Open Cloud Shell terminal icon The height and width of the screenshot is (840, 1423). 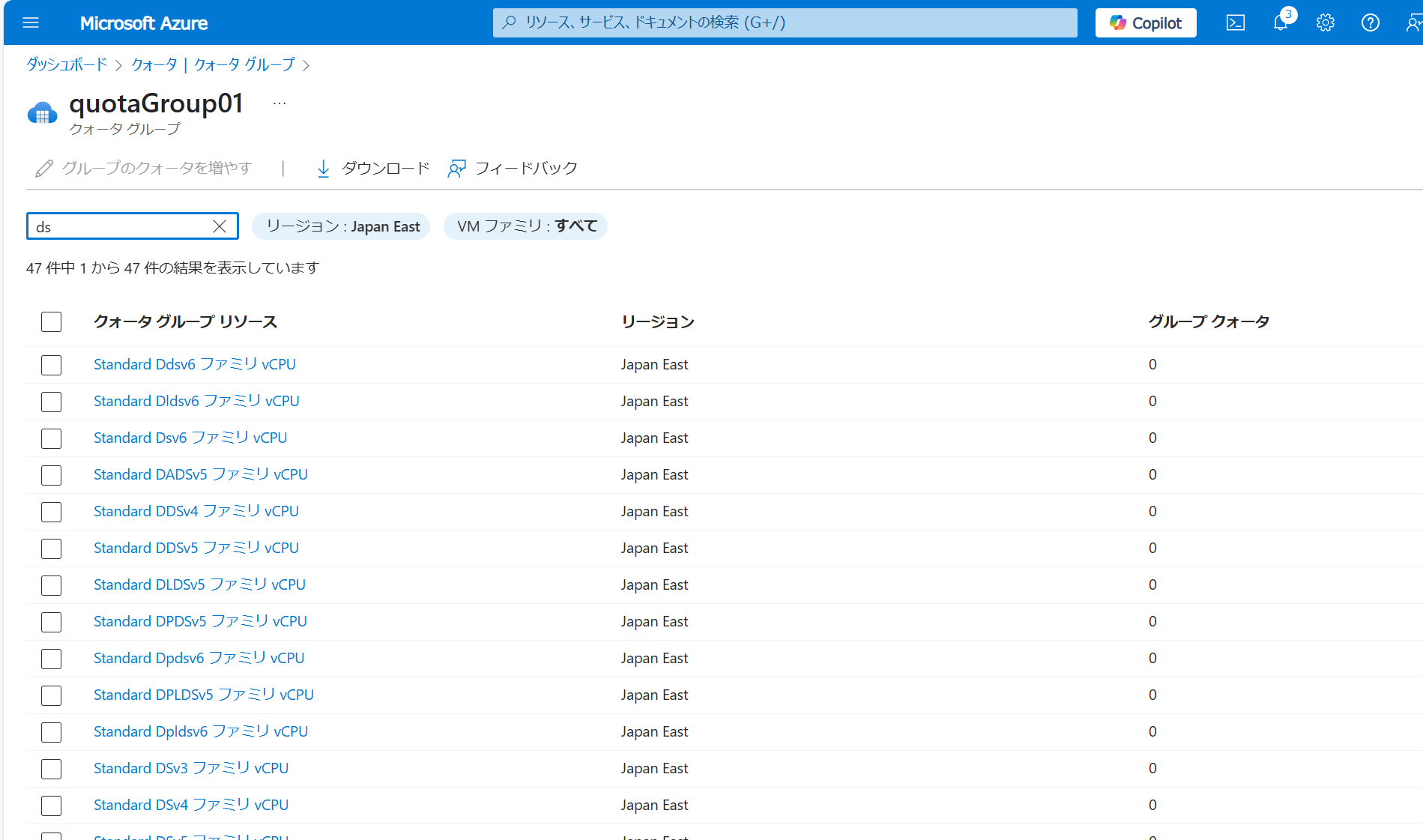click(x=1236, y=22)
